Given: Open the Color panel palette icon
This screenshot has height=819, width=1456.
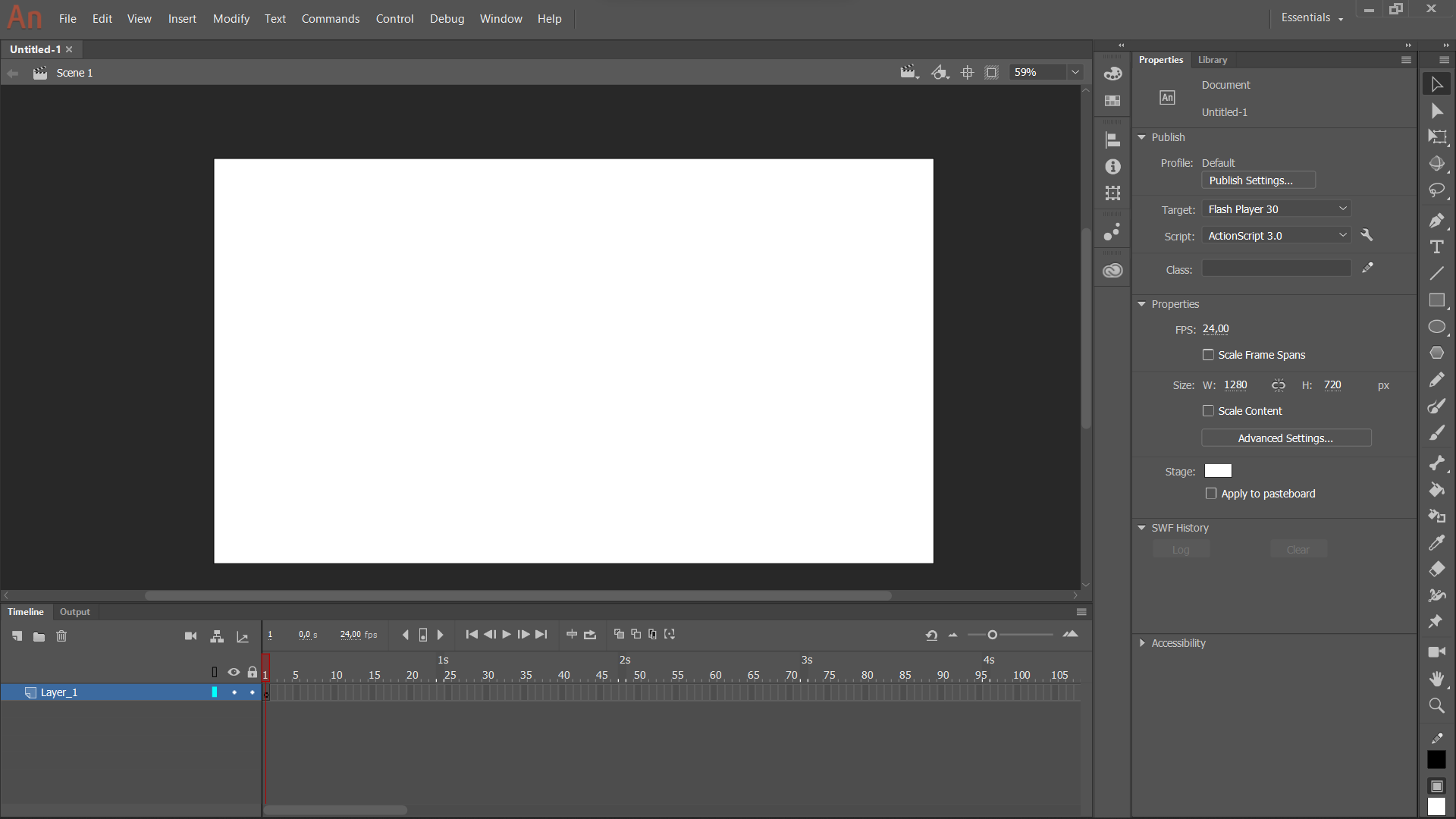Looking at the screenshot, I should pos(1112,74).
